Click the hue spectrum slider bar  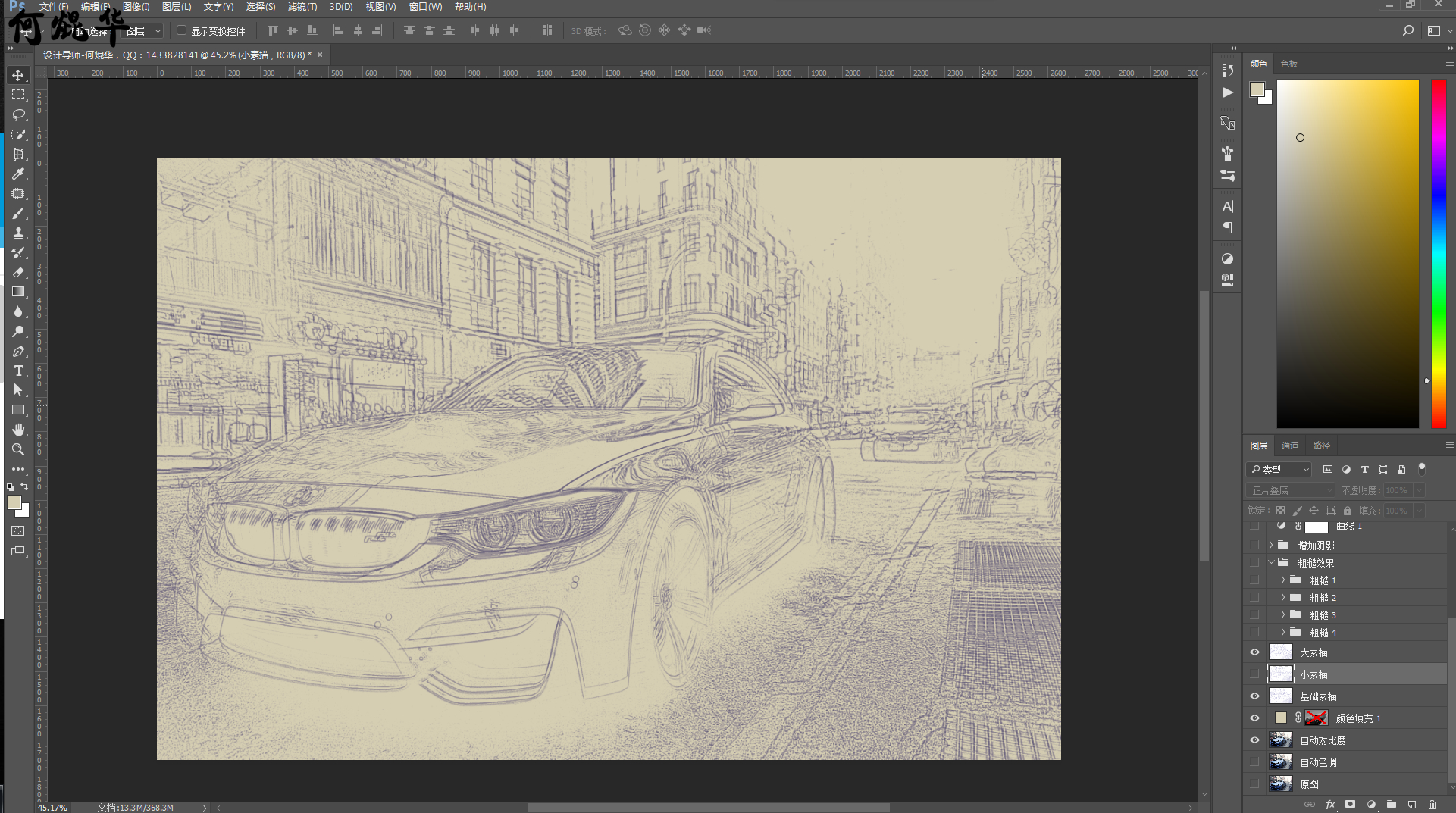(1438, 254)
